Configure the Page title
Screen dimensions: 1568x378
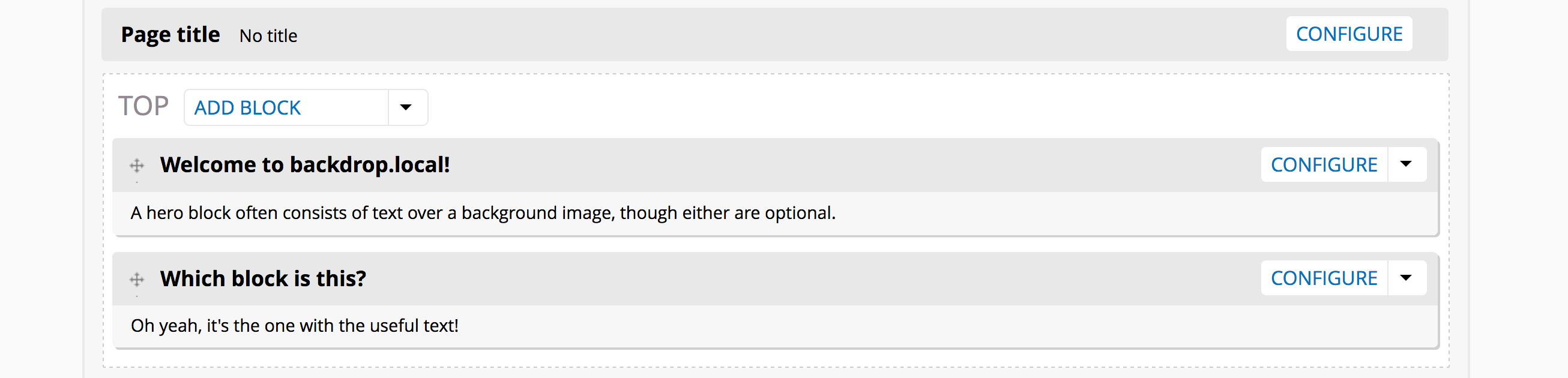tap(1349, 34)
